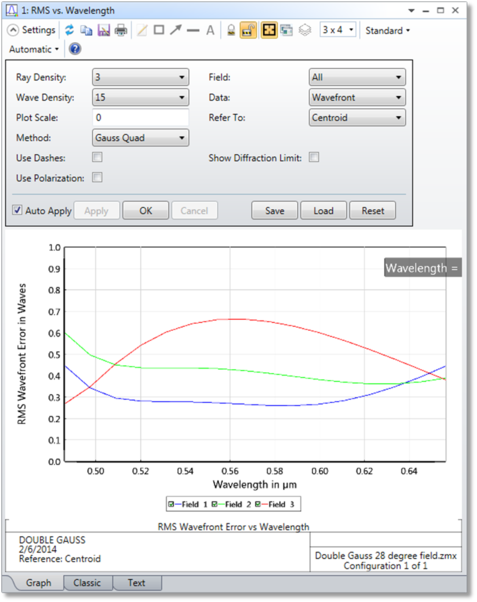Open the window title bar dropdown arrow
Viewport: 477px width, 602px height.
[x=411, y=10]
